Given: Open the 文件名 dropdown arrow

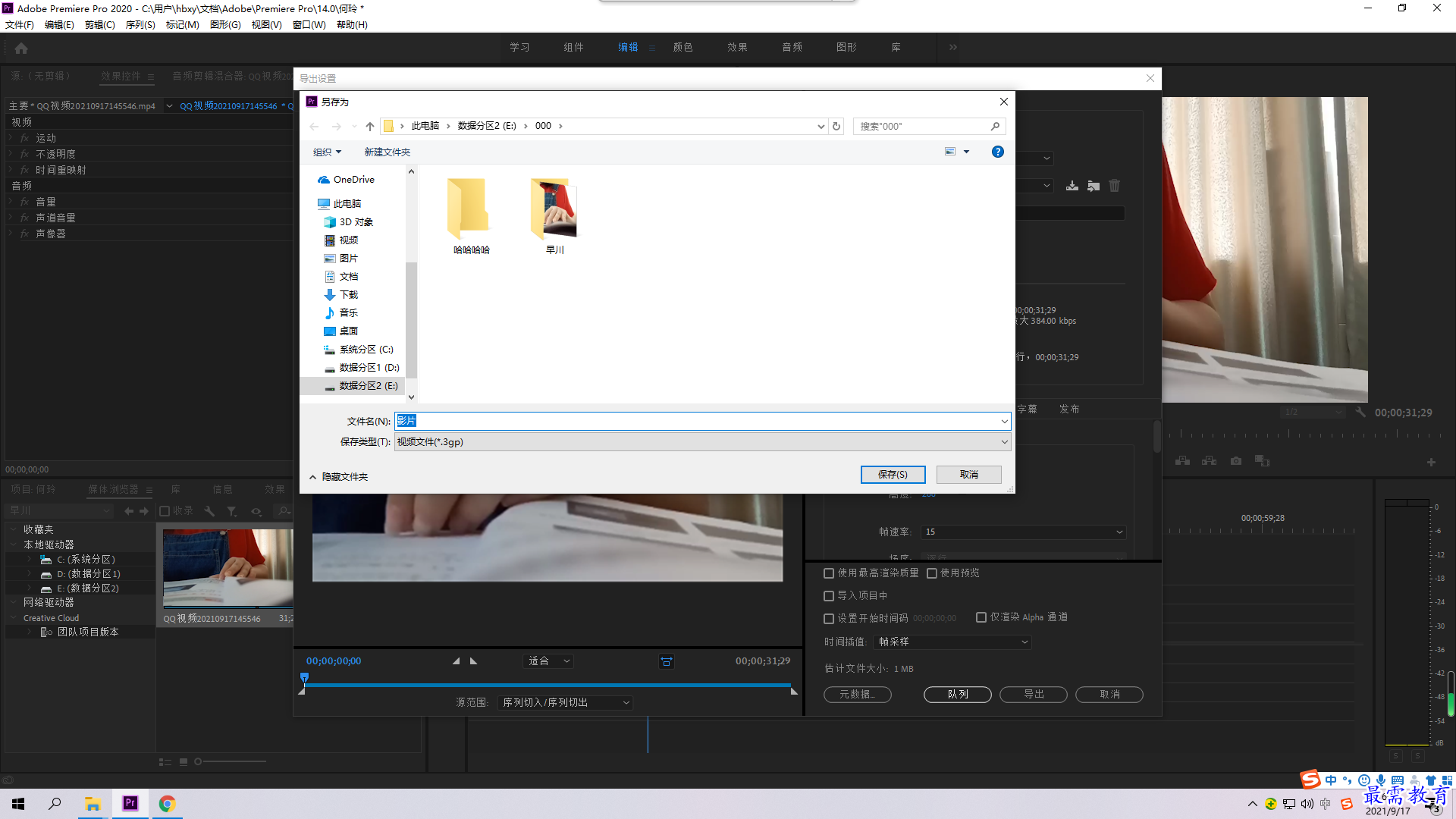Looking at the screenshot, I should (x=1004, y=422).
